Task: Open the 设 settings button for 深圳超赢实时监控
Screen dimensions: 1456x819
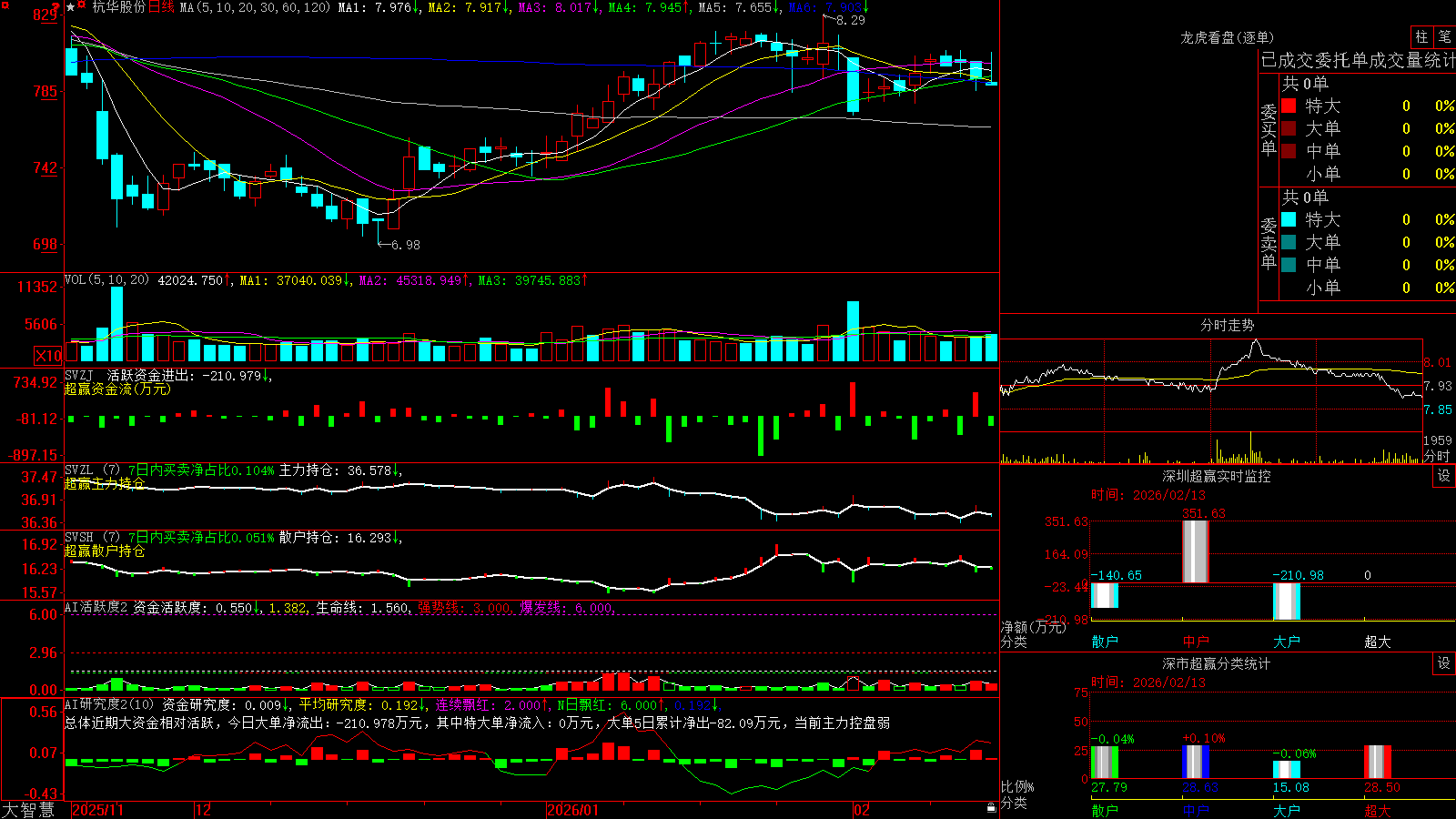Action: click(x=1444, y=476)
